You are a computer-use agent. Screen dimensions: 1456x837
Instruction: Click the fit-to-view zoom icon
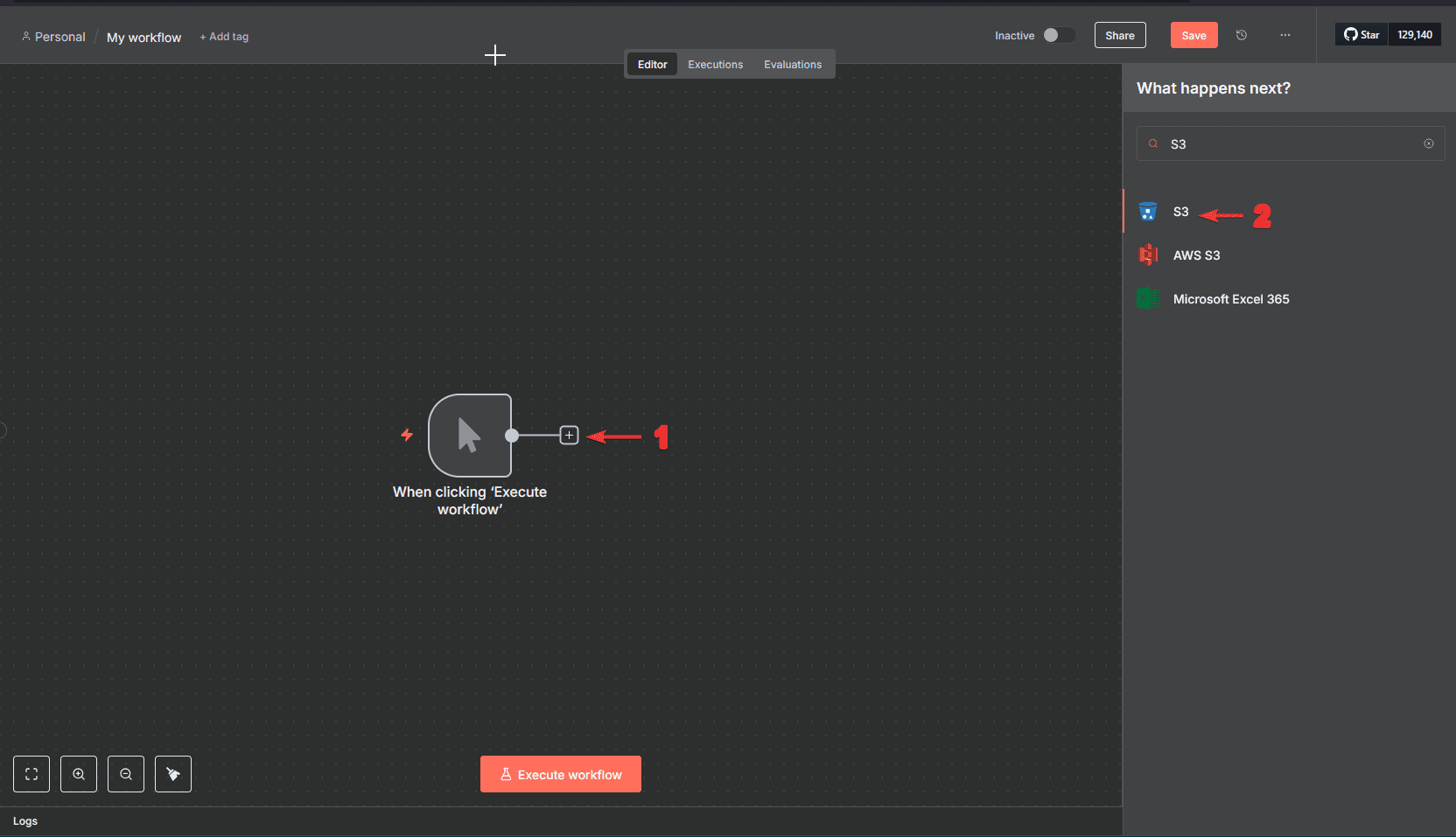click(31, 774)
